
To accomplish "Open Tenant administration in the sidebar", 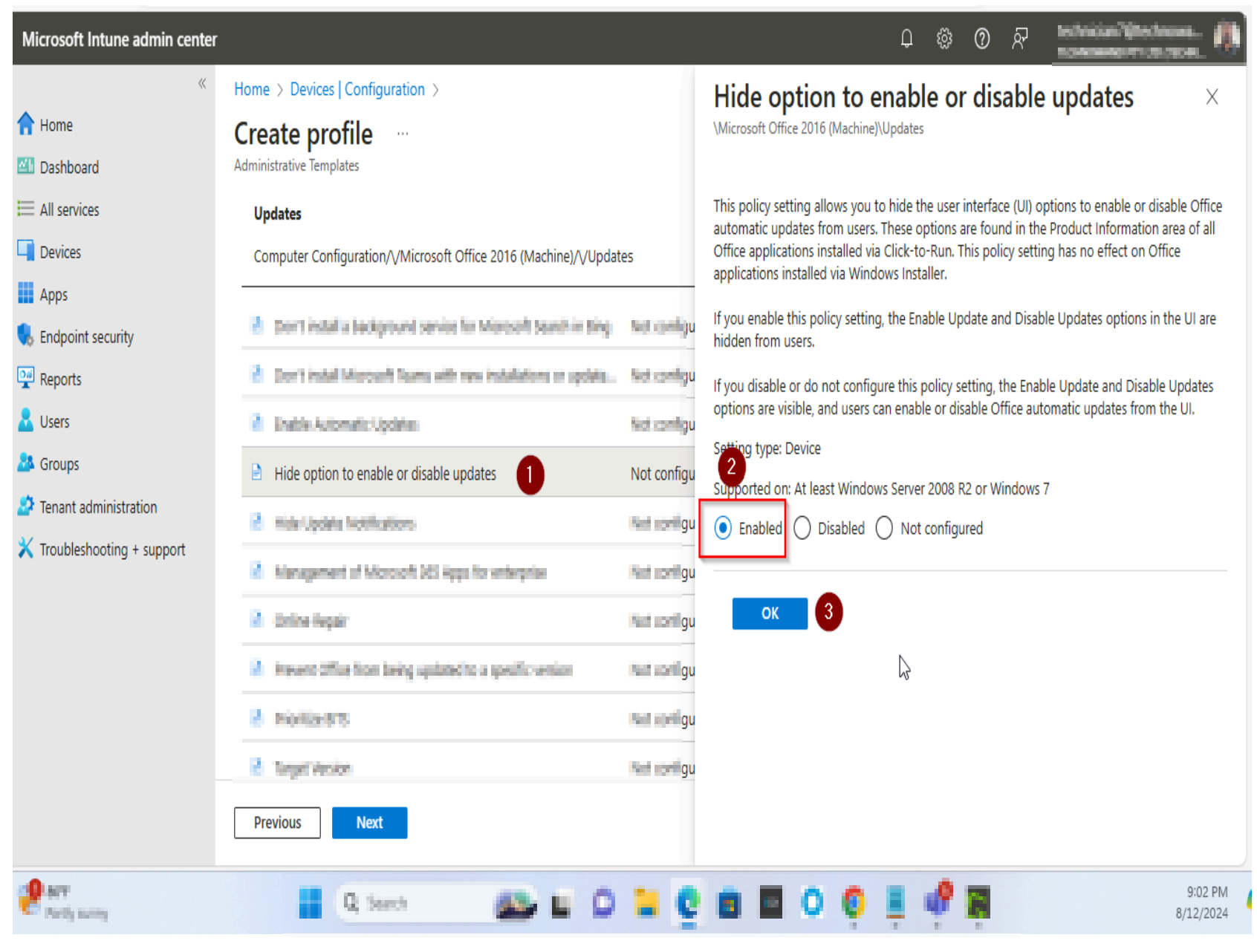I will [x=98, y=506].
